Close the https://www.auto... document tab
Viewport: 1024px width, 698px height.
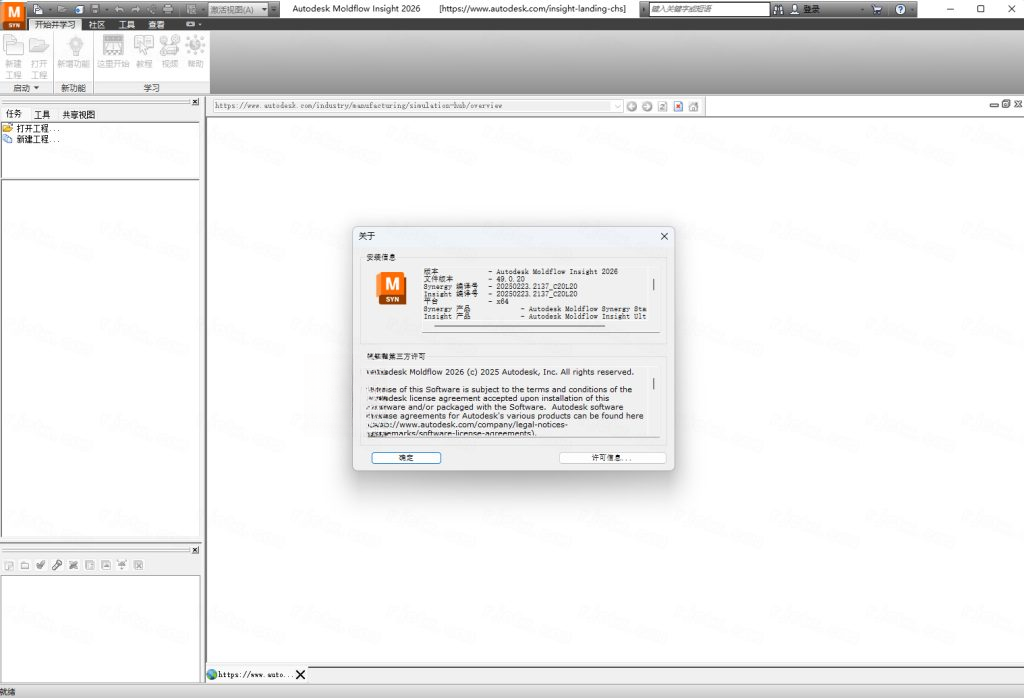pyautogui.click(x=300, y=674)
